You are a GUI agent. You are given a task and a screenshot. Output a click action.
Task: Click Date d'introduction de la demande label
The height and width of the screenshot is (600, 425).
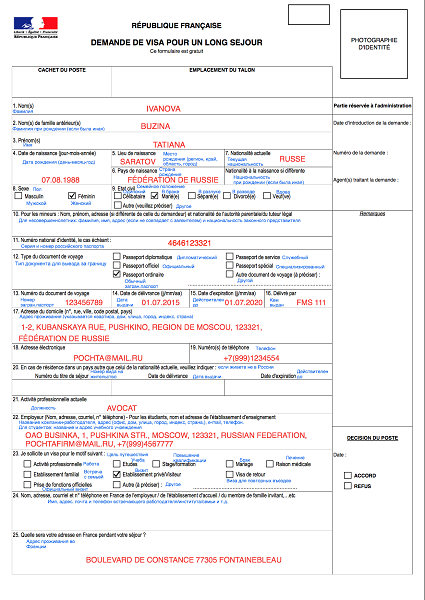[372, 123]
